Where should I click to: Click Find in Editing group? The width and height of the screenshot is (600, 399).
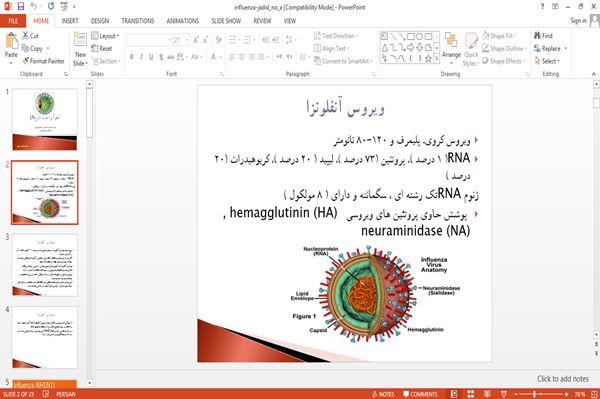pyautogui.click(x=543, y=36)
